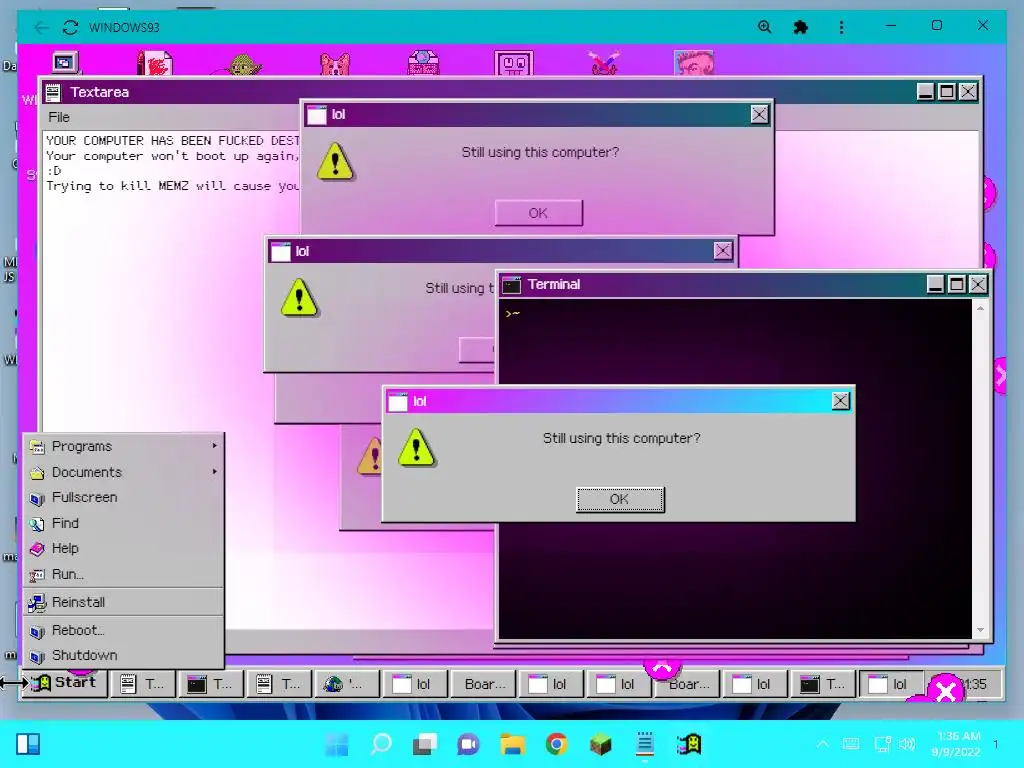Viewport: 1024px width, 768px height.
Task: Show hidden tray icons chevron
Action: pos(823,744)
